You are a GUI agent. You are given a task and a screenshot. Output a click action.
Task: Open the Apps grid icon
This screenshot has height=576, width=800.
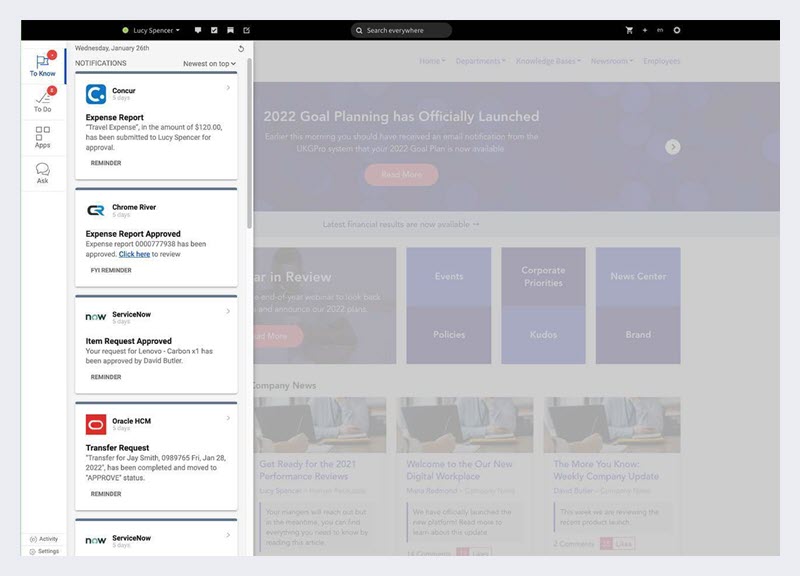[x=42, y=133]
